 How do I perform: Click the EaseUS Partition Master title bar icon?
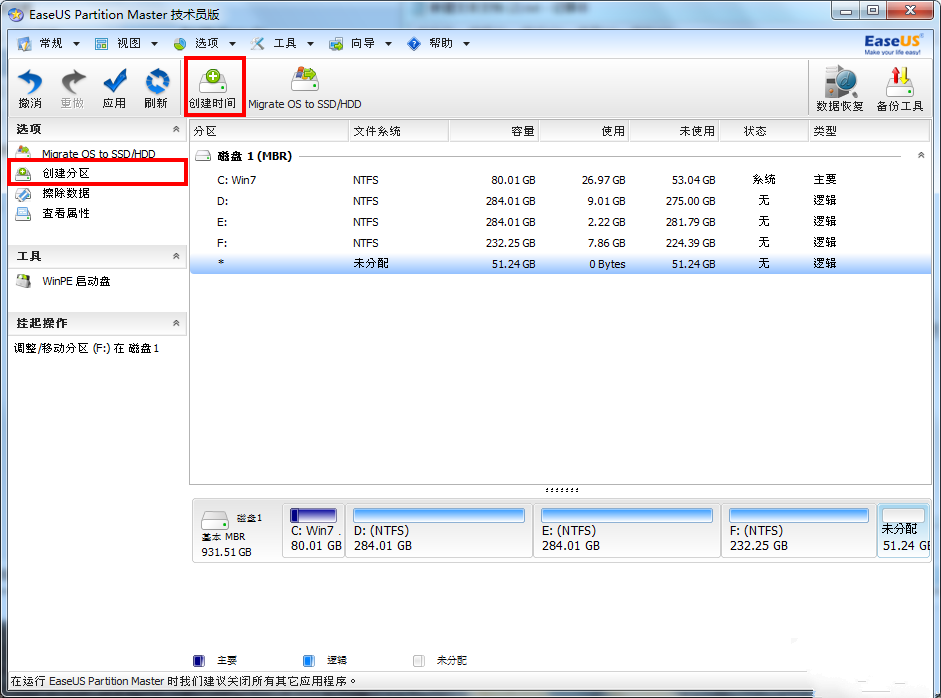(16, 14)
